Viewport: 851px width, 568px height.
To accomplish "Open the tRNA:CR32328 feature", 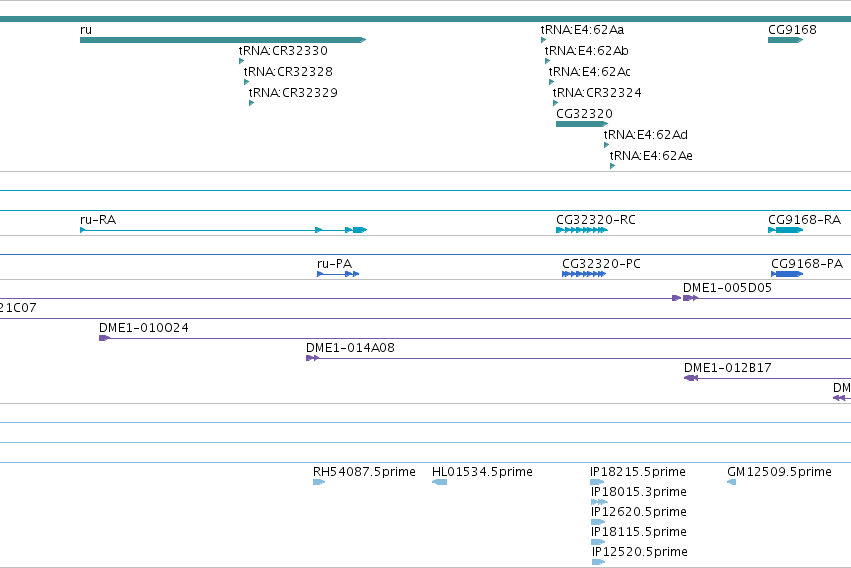I will click(246, 82).
